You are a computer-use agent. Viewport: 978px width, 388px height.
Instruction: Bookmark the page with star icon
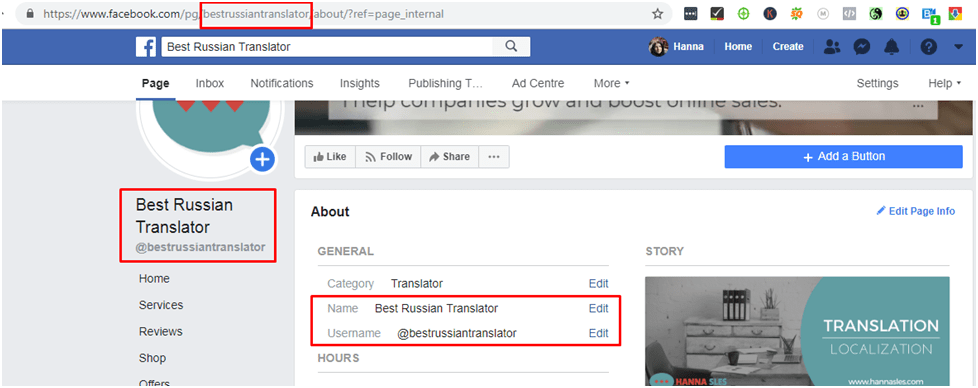tap(657, 14)
